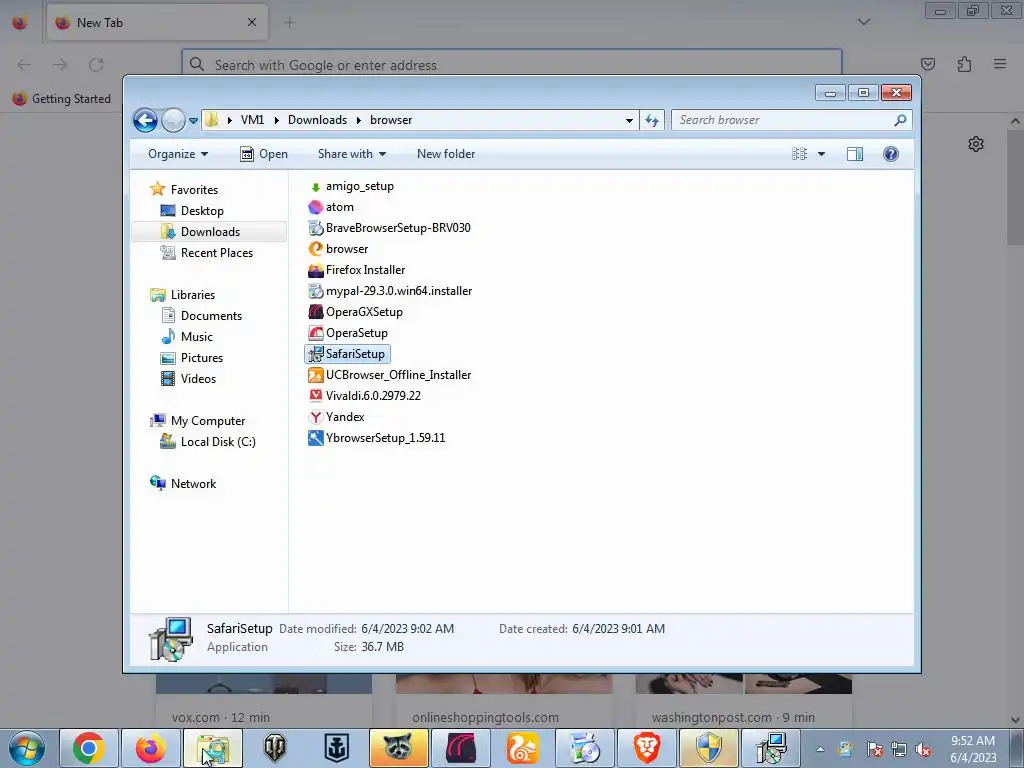
Task: Select BraveBrowserSetup-BRV030 file
Action: 389,228
